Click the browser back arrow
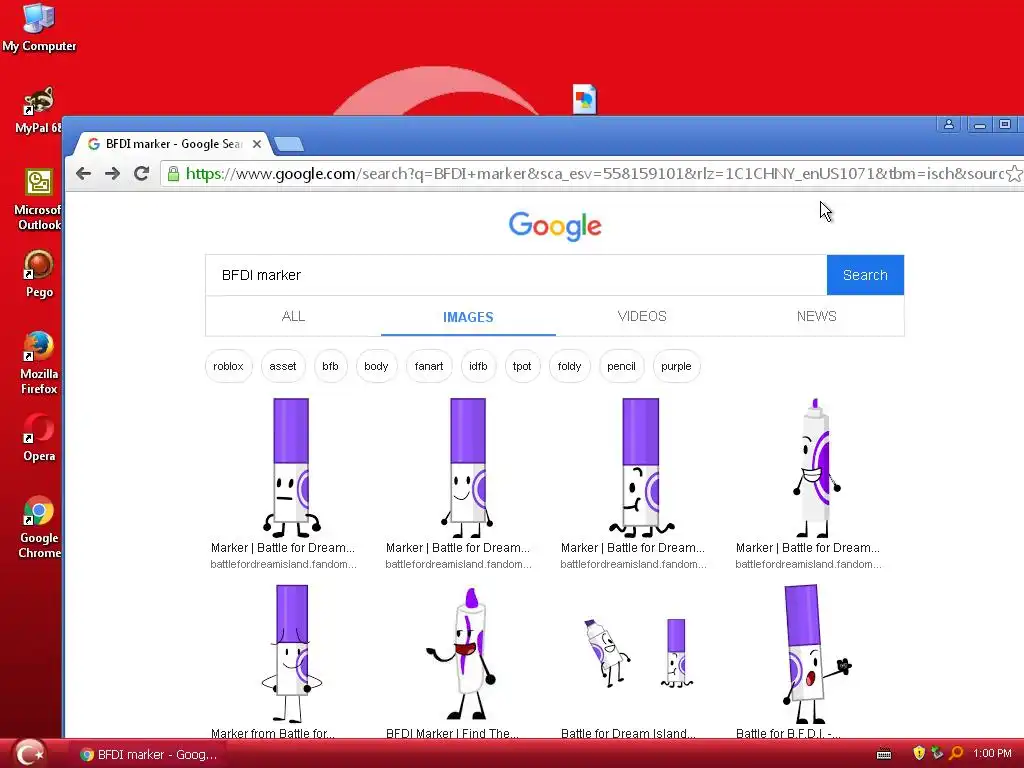1024x768 pixels. tap(84, 173)
